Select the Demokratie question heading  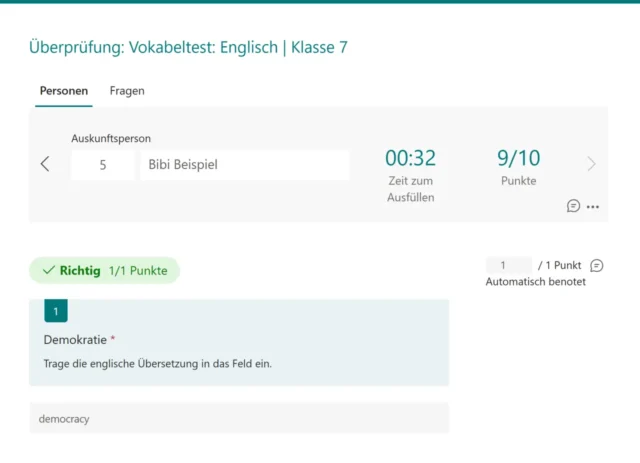point(76,340)
